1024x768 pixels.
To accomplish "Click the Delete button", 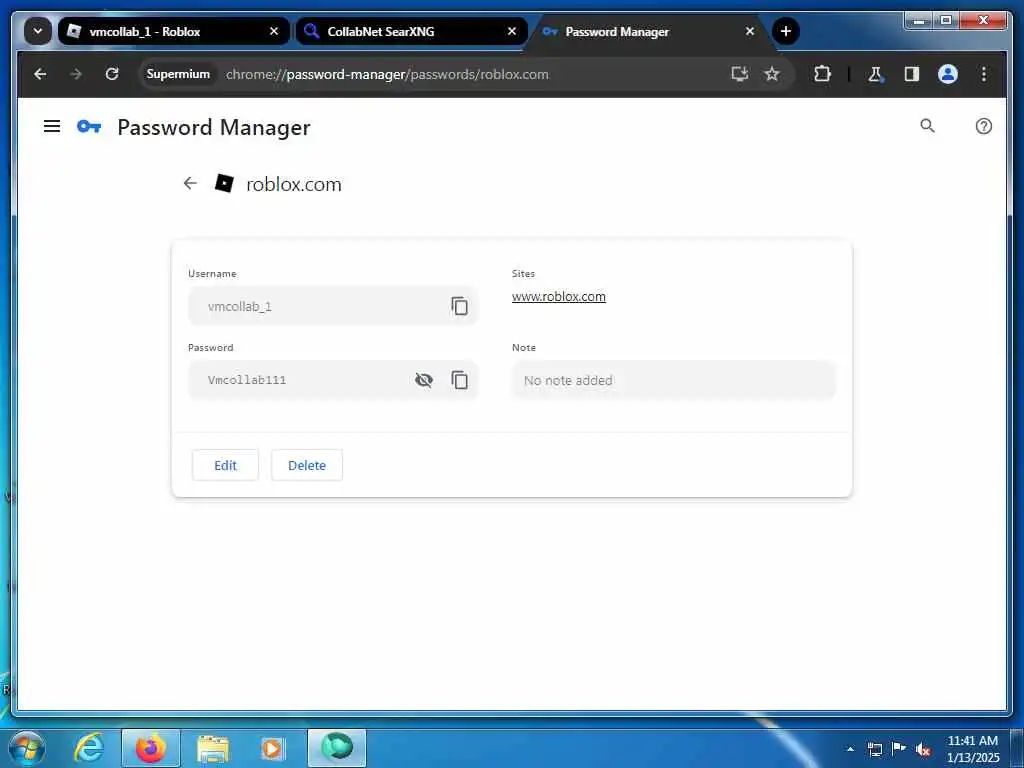I will pyautogui.click(x=307, y=465).
